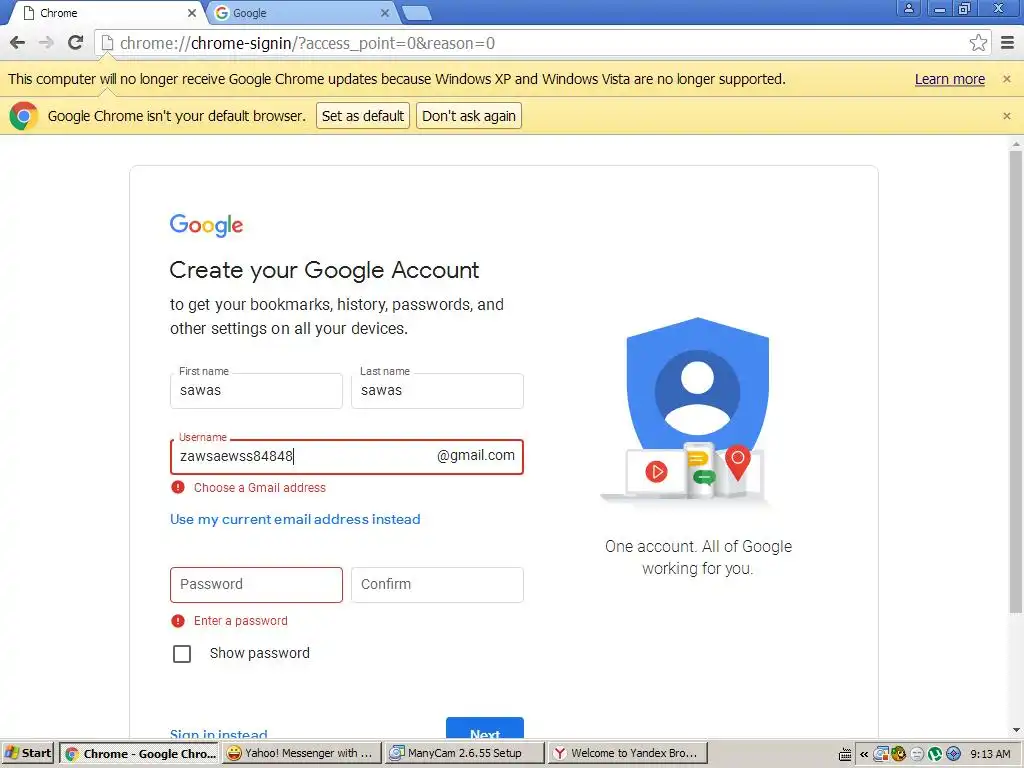Click the Sign in instead link
The image size is (1024, 768).
(x=219, y=733)
